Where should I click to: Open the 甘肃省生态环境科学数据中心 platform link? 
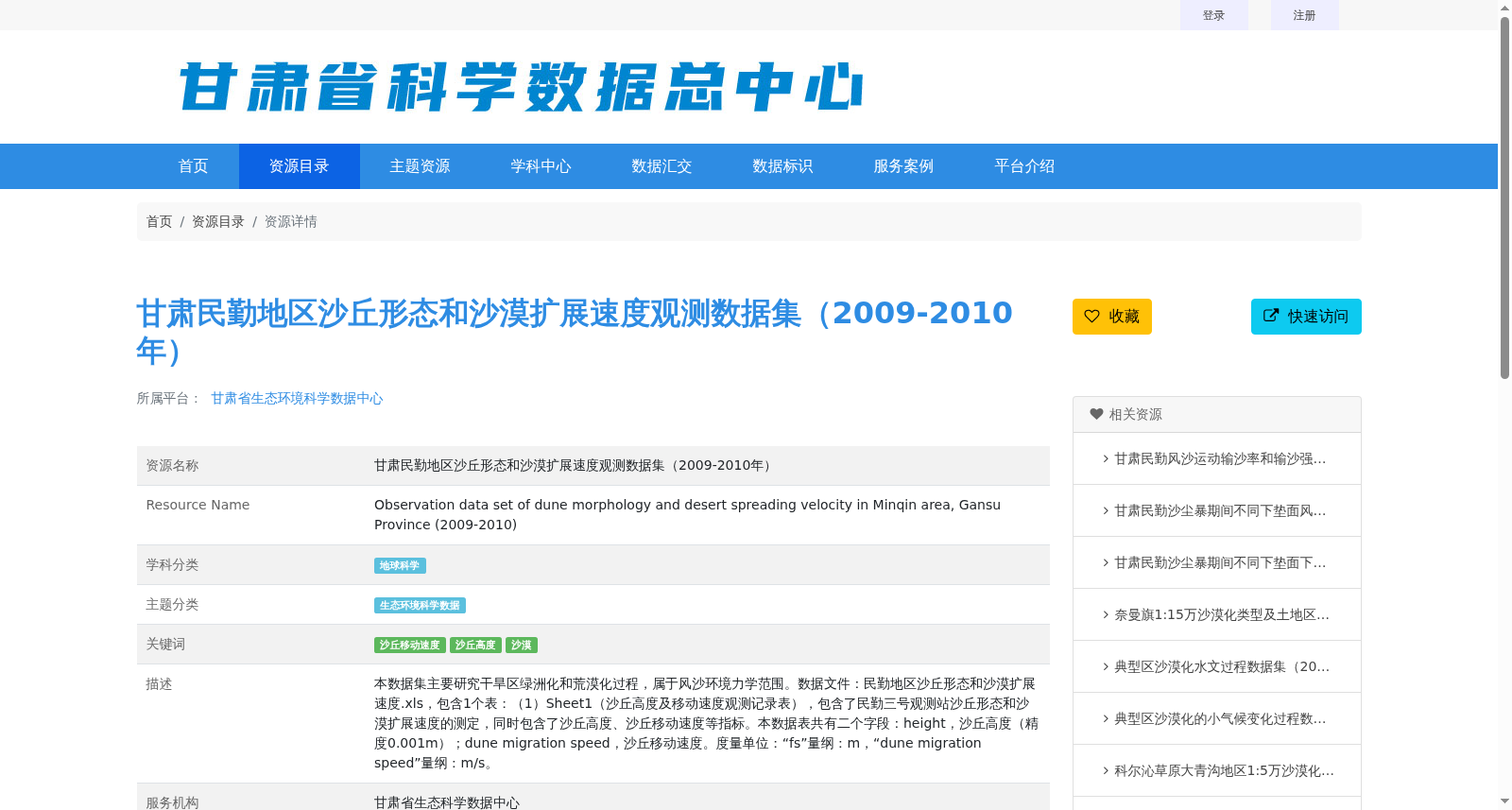297,399
